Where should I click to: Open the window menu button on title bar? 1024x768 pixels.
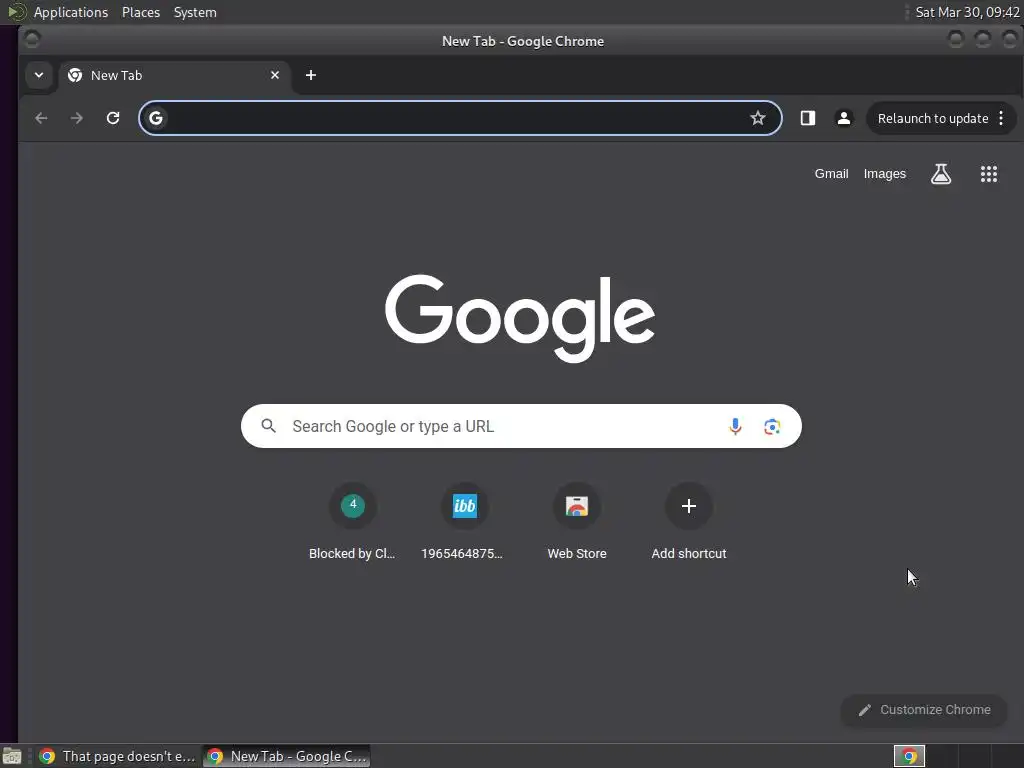(x=31, y=40)
